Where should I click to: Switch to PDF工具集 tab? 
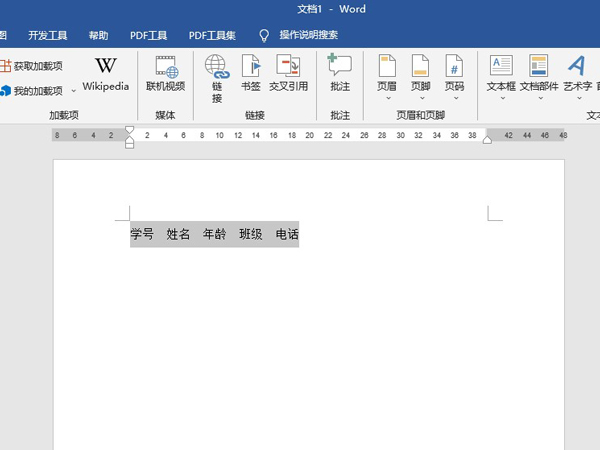click(212, 35)
